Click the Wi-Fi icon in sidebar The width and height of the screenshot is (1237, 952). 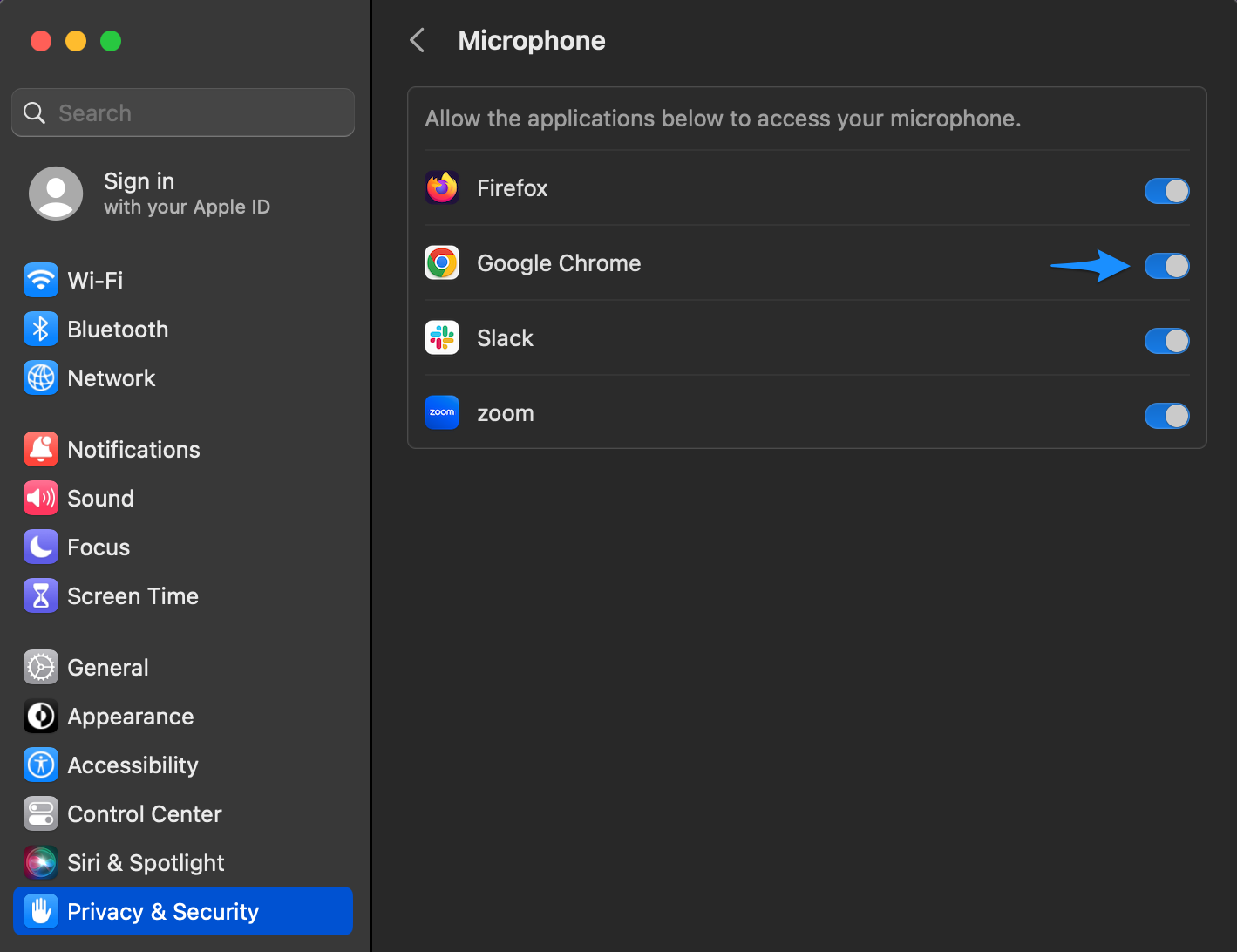click(41, 280)
